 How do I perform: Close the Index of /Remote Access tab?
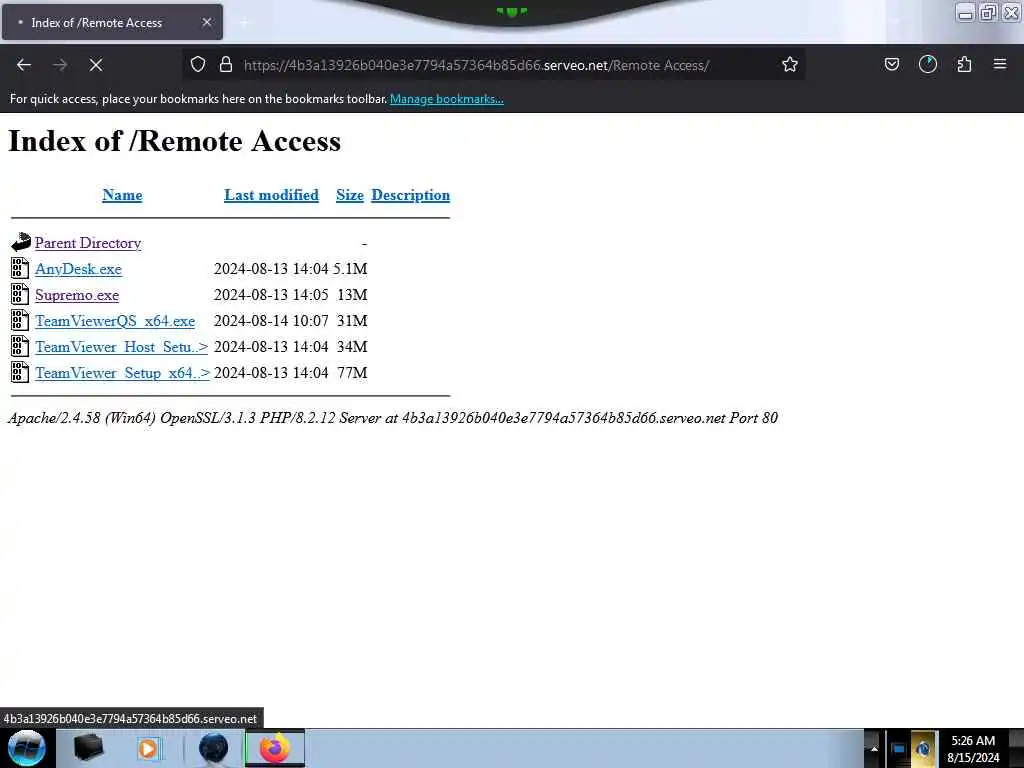(207, 22)
